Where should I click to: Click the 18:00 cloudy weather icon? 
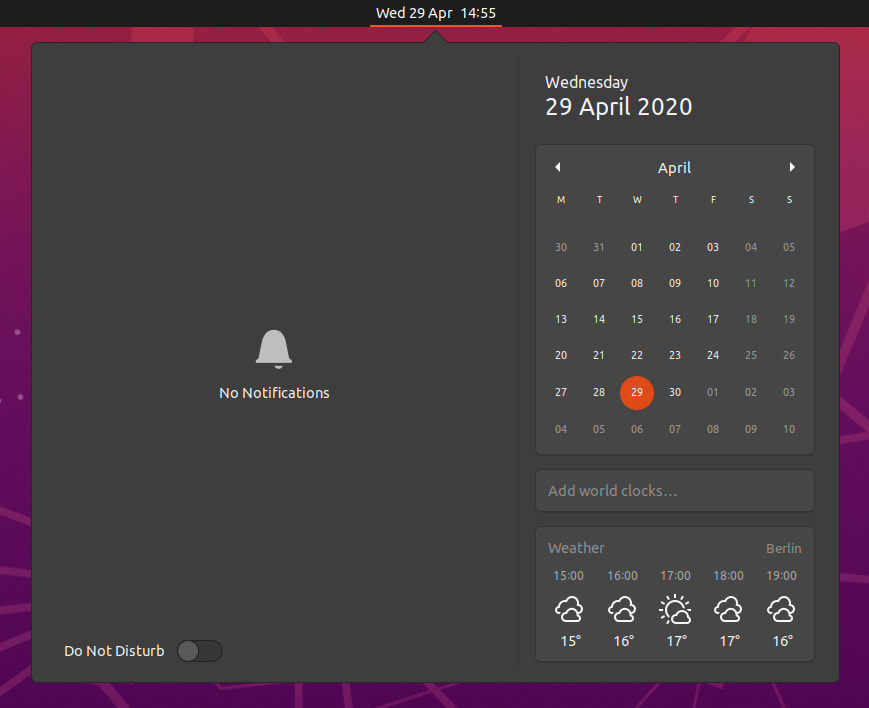click(x=728, y=609)
